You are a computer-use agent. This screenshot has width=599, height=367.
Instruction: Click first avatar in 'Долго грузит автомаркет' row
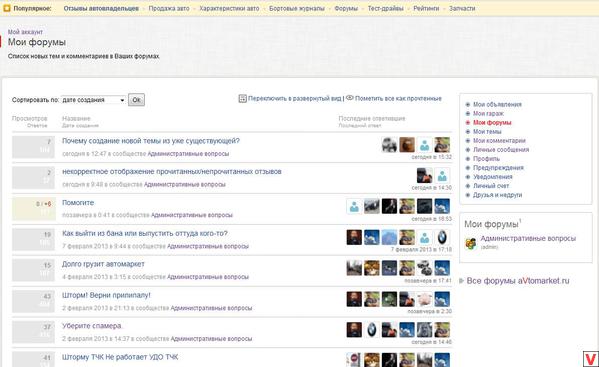coord(354,268)
